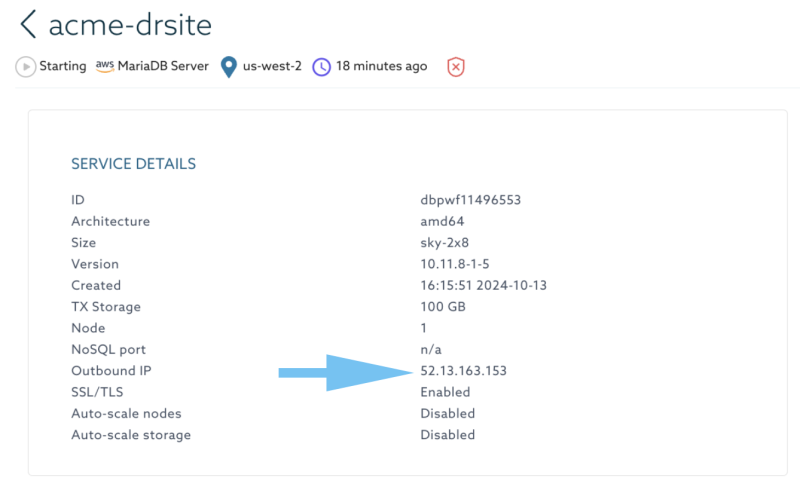Click the clock icon beside 18 minutes ago
Viewport: 800px width, 484px height.
321,67
